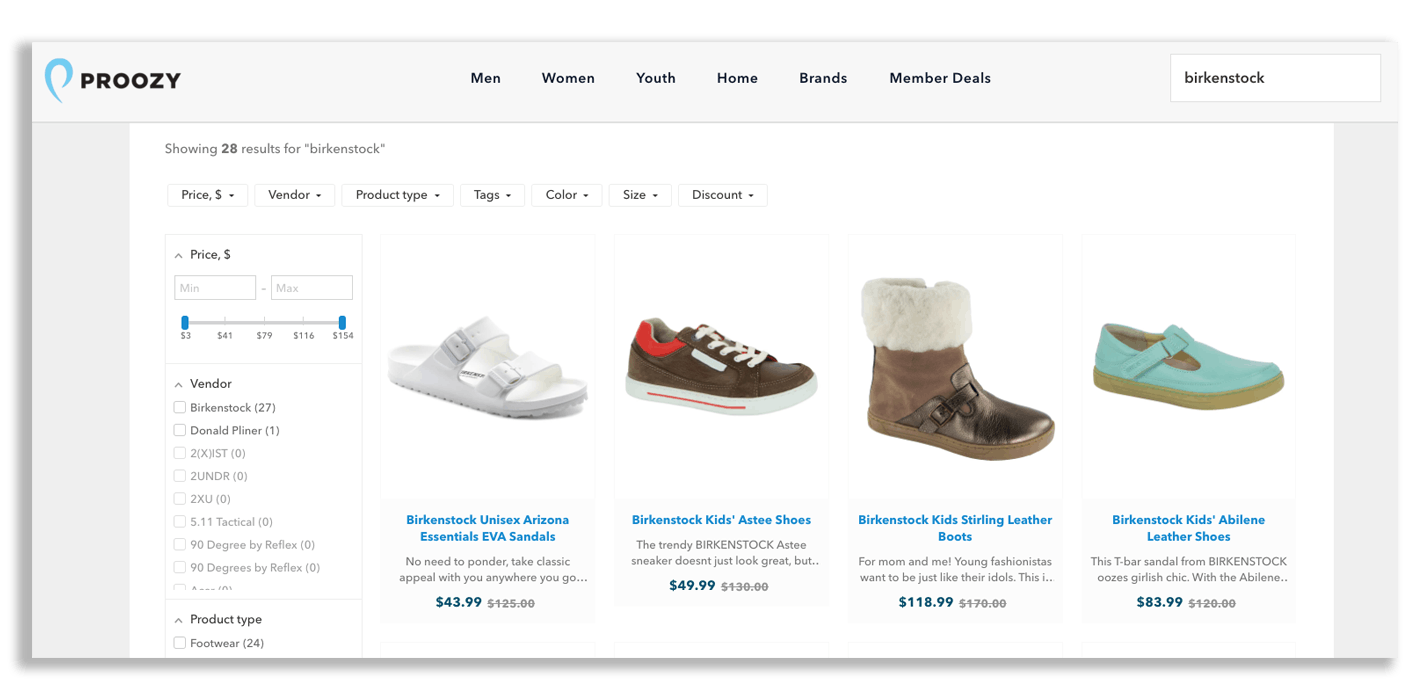Image resolution: width=1418 pixels, height=699 pixels.
Task: Open the Discount filter dropdown
Action: pyautogui.click(x=722, y=195)
